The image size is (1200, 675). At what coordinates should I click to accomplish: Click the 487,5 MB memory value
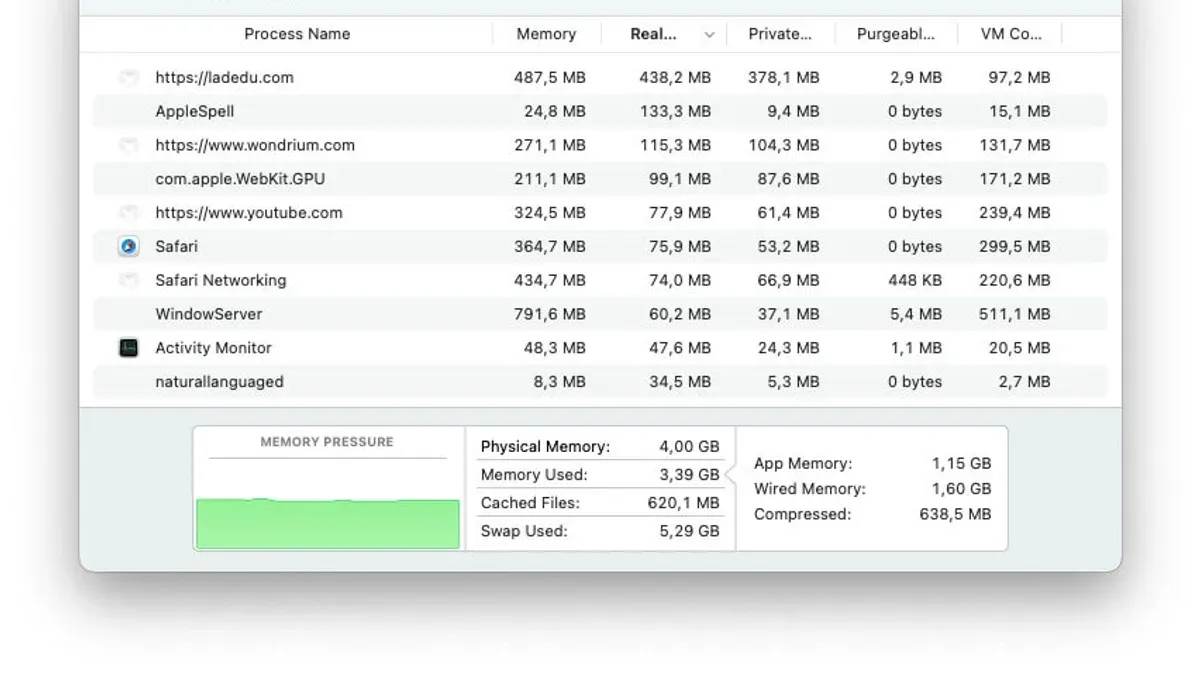click(x=550, y=77)
